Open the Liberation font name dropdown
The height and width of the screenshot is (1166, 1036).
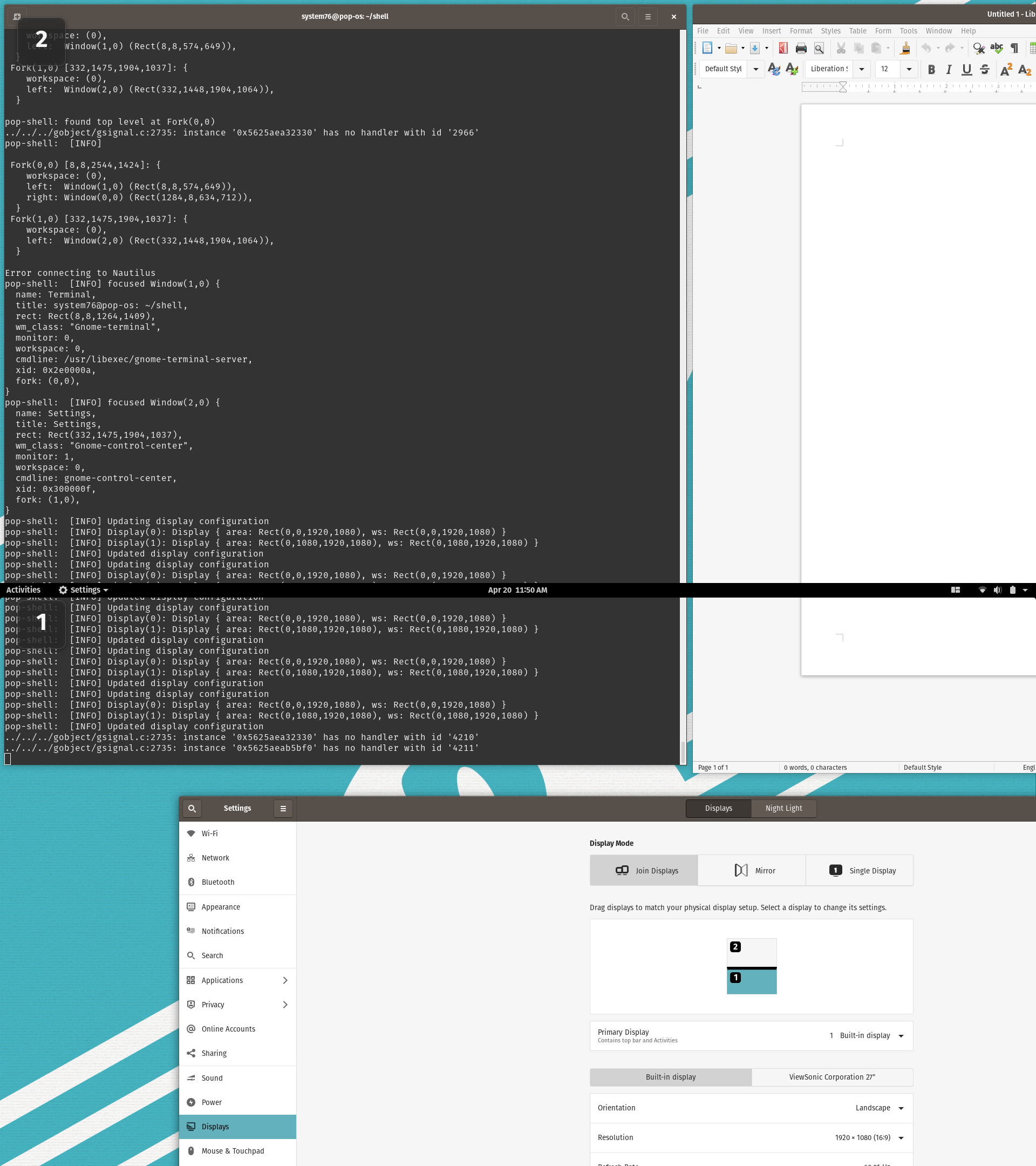[x=862, y=69]
